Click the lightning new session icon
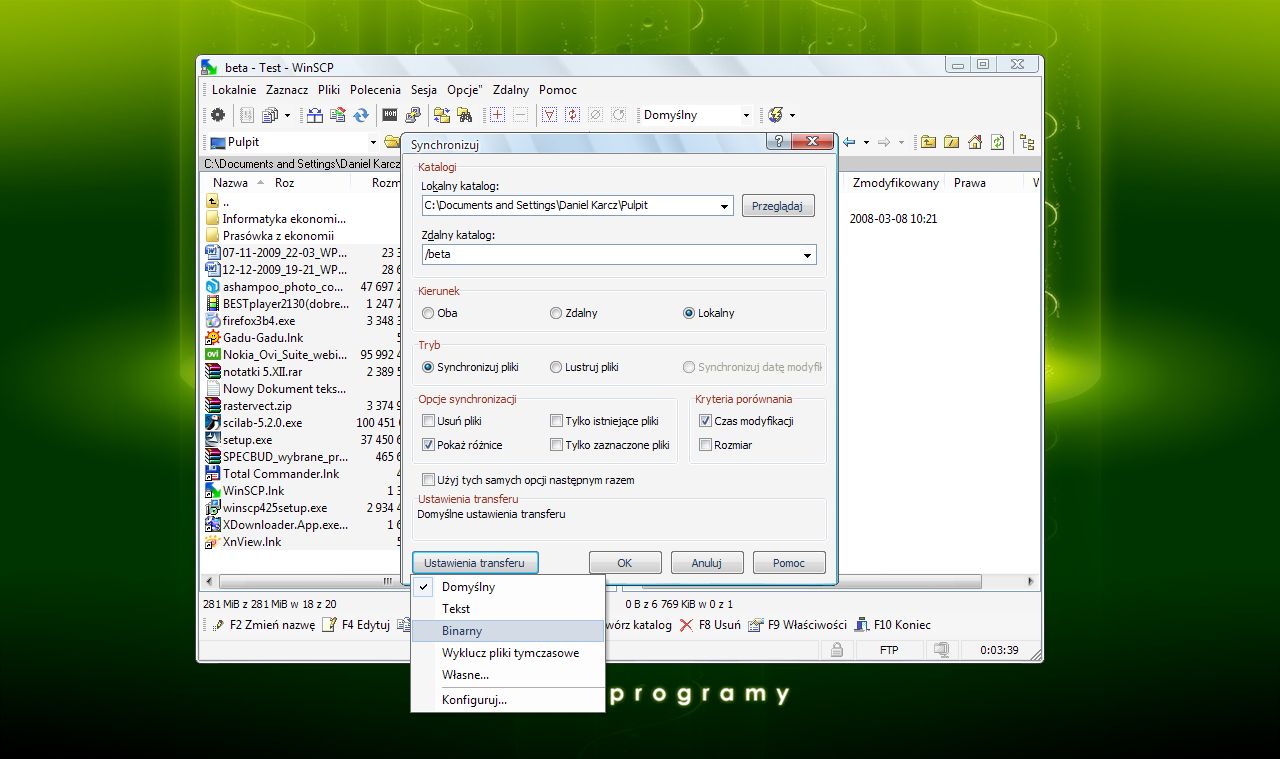Viewport: 1280px width, 759px height. 774,115
